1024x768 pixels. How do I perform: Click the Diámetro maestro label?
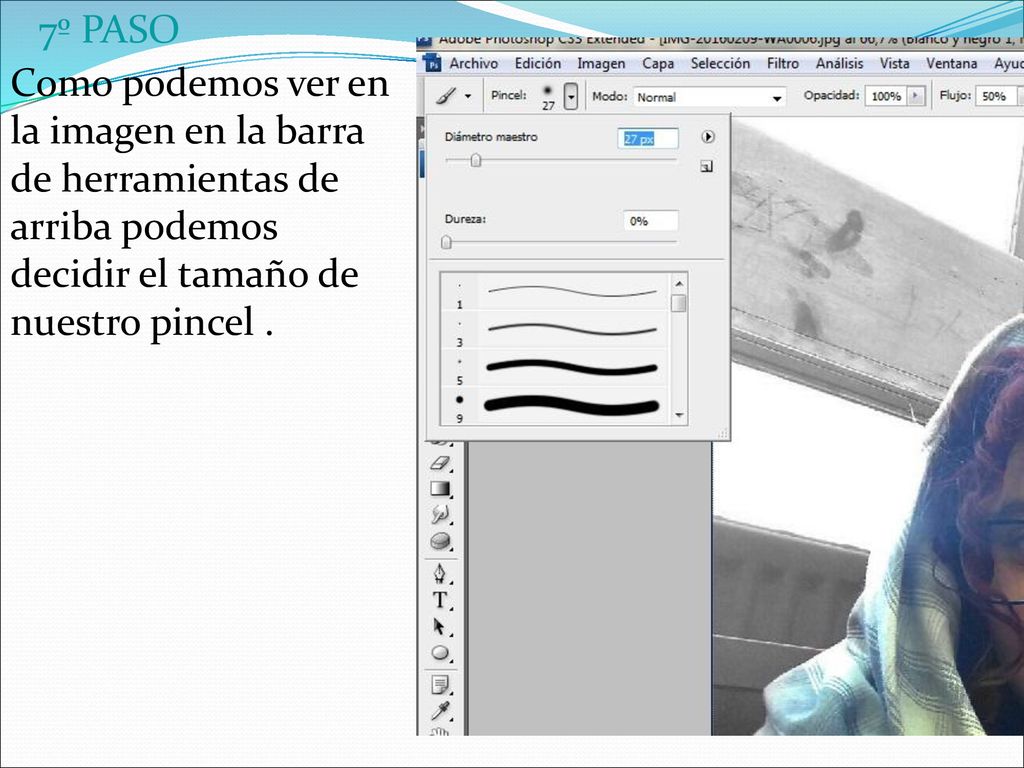pos(491,137)
